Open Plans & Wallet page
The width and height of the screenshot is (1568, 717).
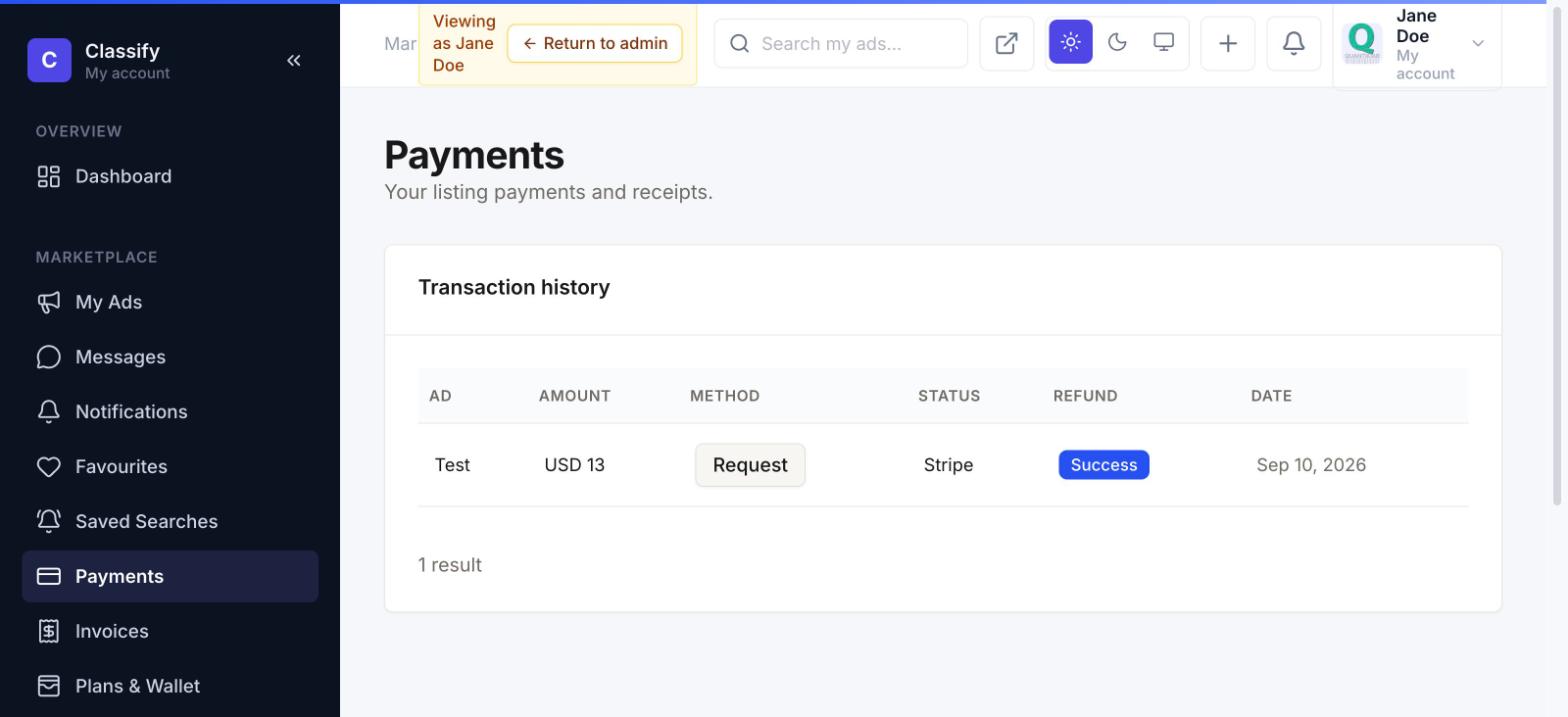[170, 686]
